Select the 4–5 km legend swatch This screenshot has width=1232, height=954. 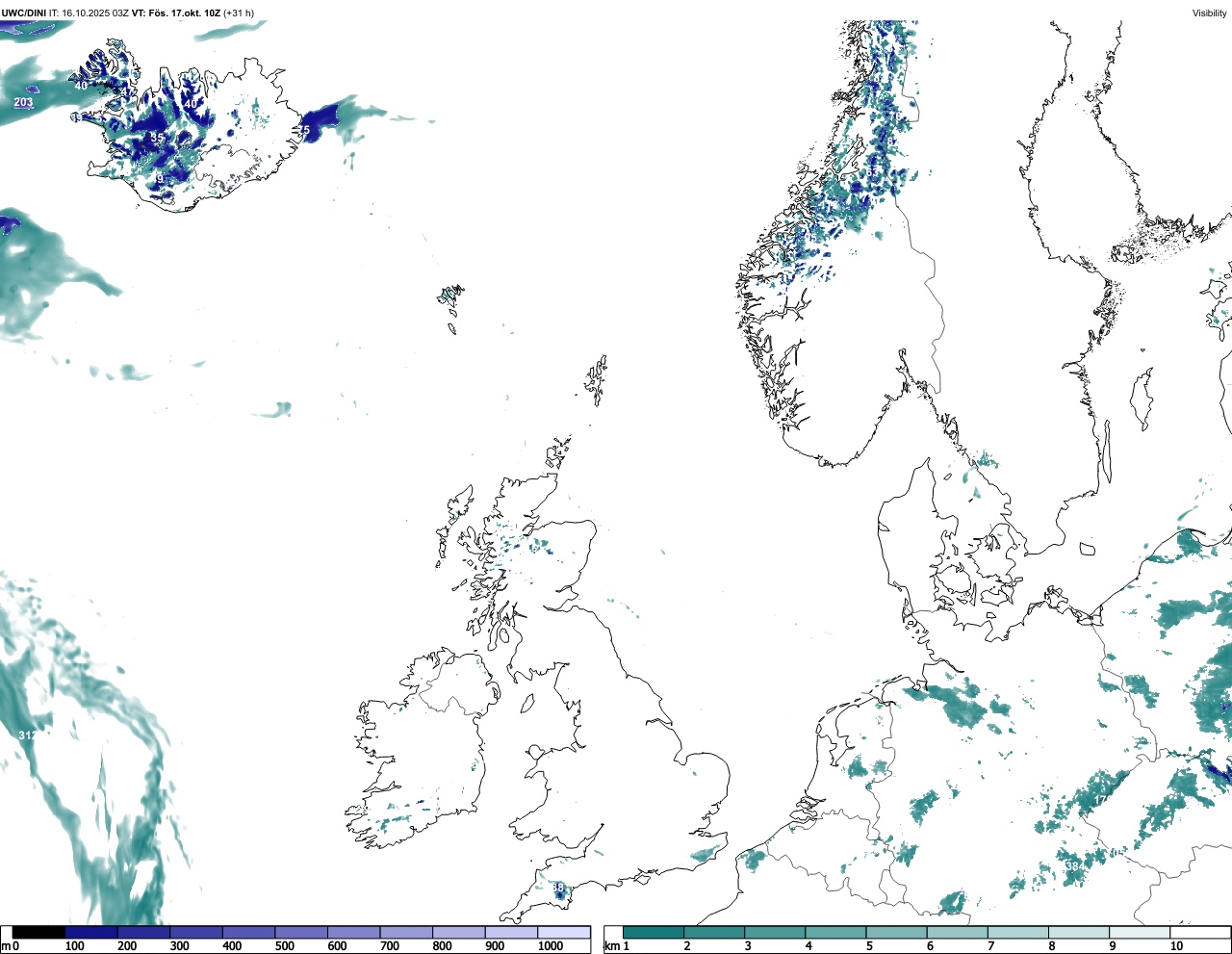[x=835, y=932]
